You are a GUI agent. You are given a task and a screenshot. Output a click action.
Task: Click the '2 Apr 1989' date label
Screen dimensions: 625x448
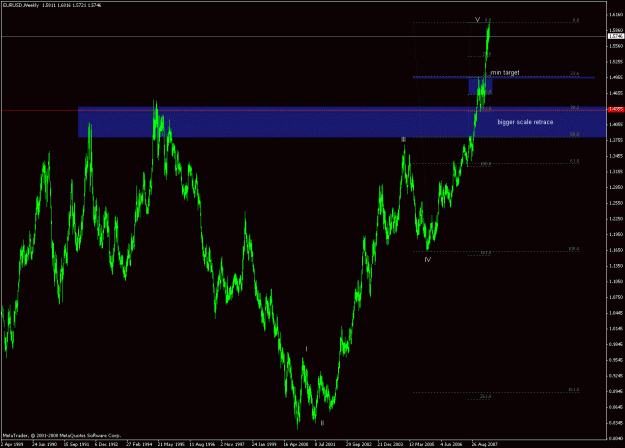pyautogui.click(x=12, y=444)
